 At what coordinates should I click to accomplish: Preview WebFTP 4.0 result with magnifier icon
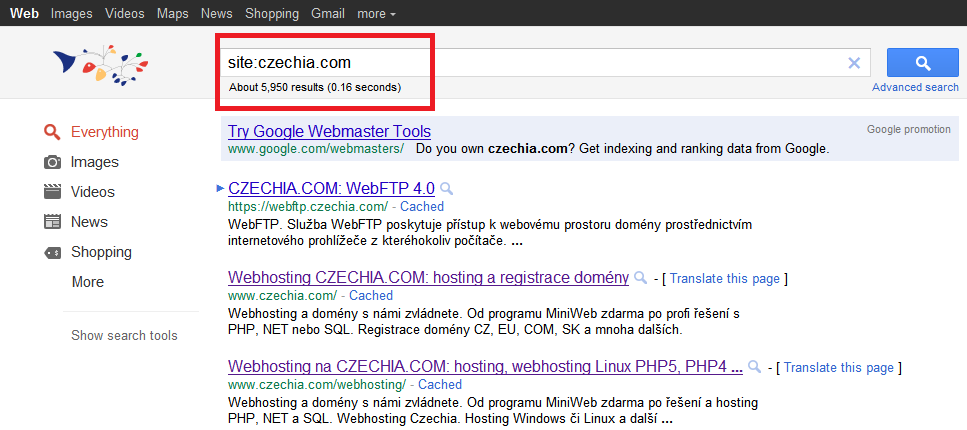(447, 189)
